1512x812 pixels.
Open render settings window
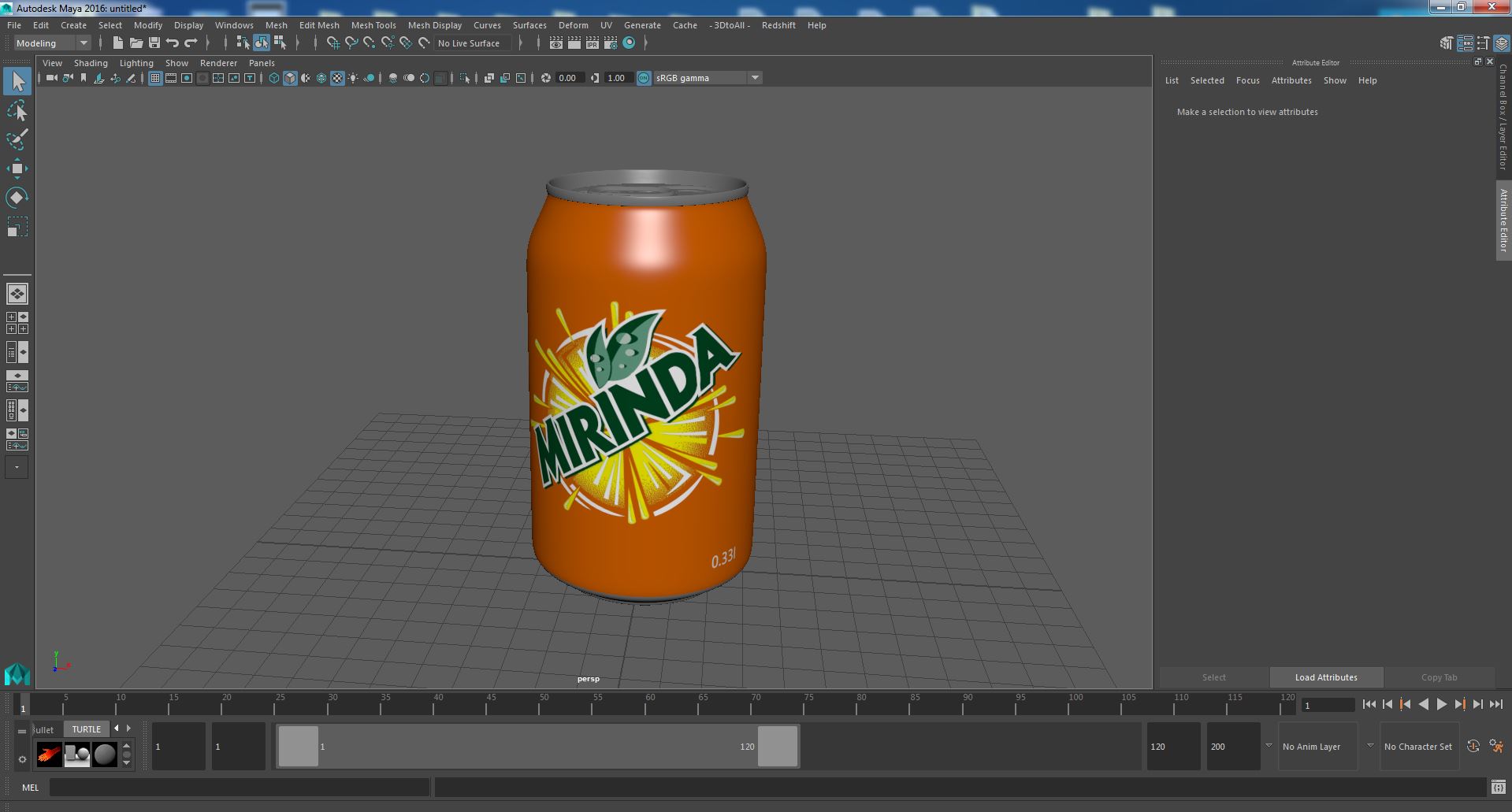[x=611, y=43]
